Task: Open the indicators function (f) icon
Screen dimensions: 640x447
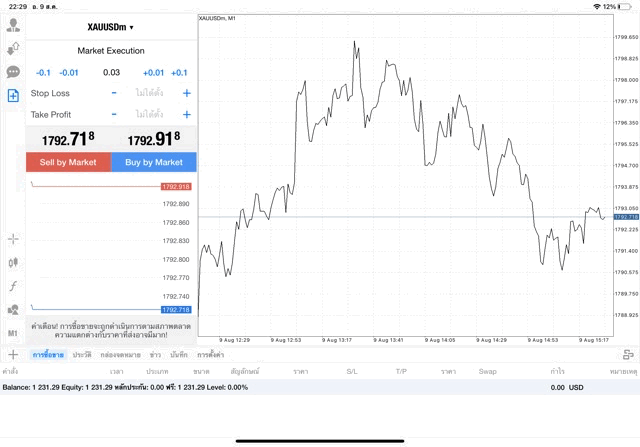Action: (13, 286)
